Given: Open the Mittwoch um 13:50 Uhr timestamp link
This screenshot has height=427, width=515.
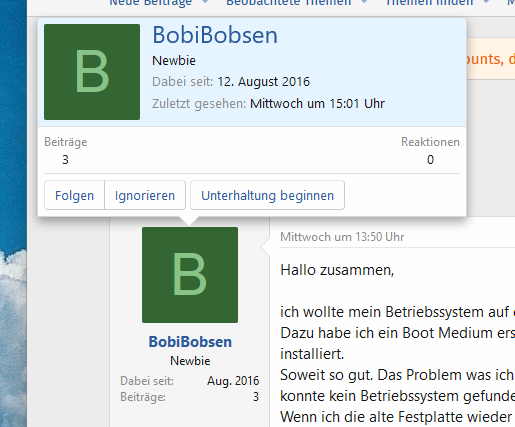Looking at the screenshot, I should click(342, 237).
